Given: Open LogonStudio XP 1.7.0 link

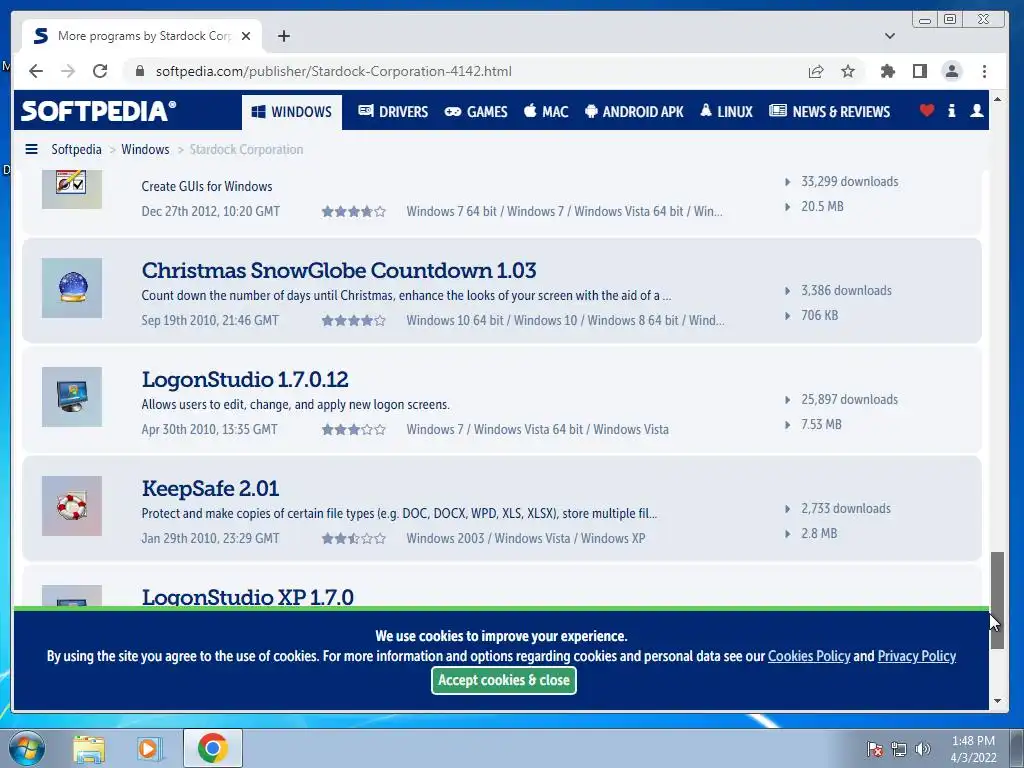Looking at the screenshot, I should pos(248,596).
